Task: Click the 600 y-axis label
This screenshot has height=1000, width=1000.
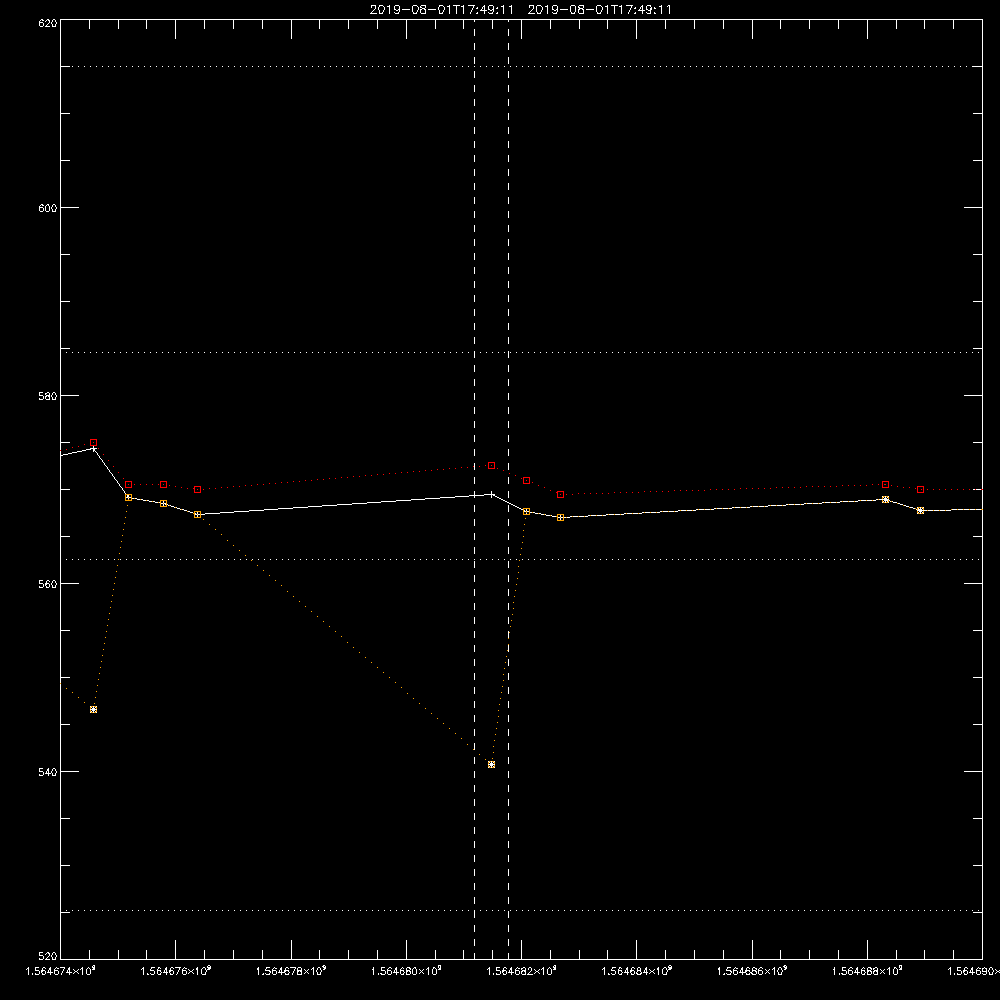Action: (x=48, y=208)
